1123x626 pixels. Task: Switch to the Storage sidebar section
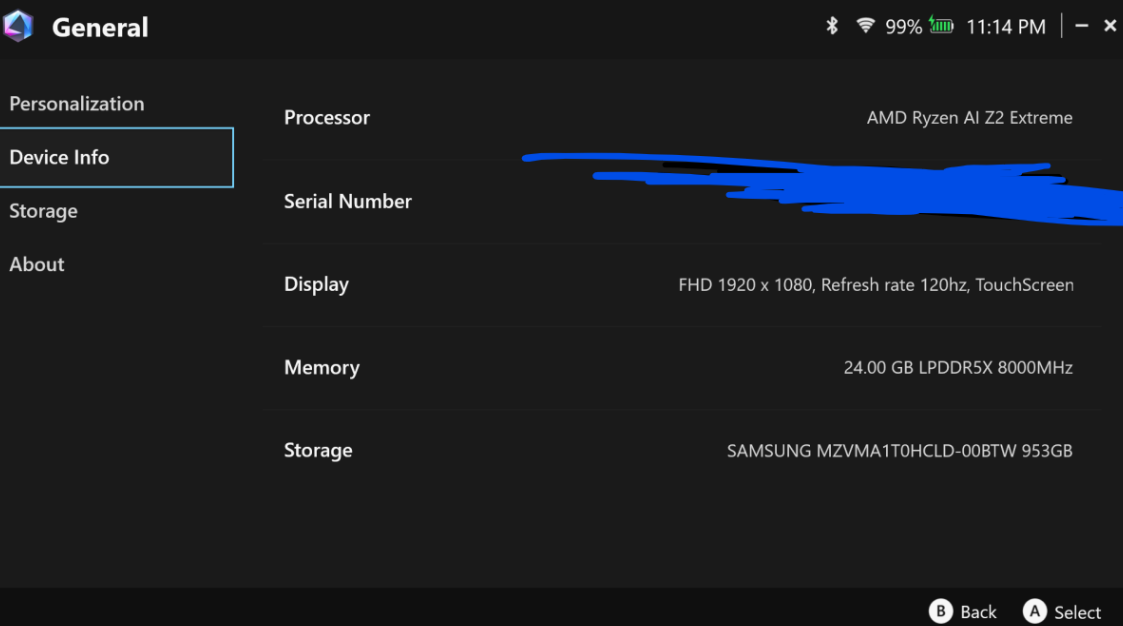tap(43, 211)
